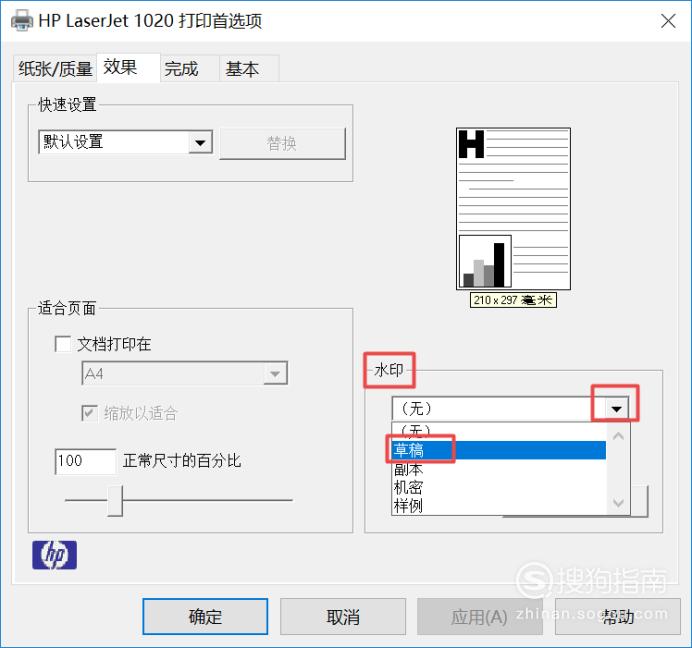The width and height of the screenshot is (692, 648).
Task: Switch to the 纸张/质量 tab
Action: (x=55, y=68)
